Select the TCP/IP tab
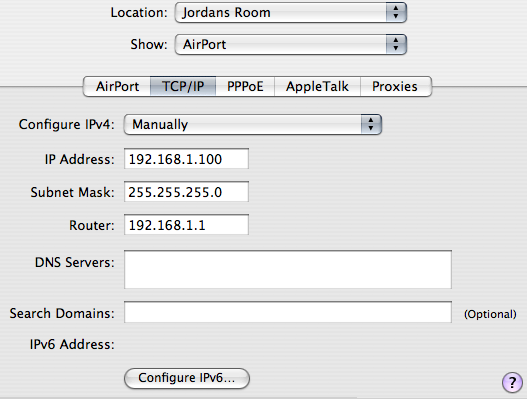Viewport: 527px width, 399px height. tap(183, 86)
